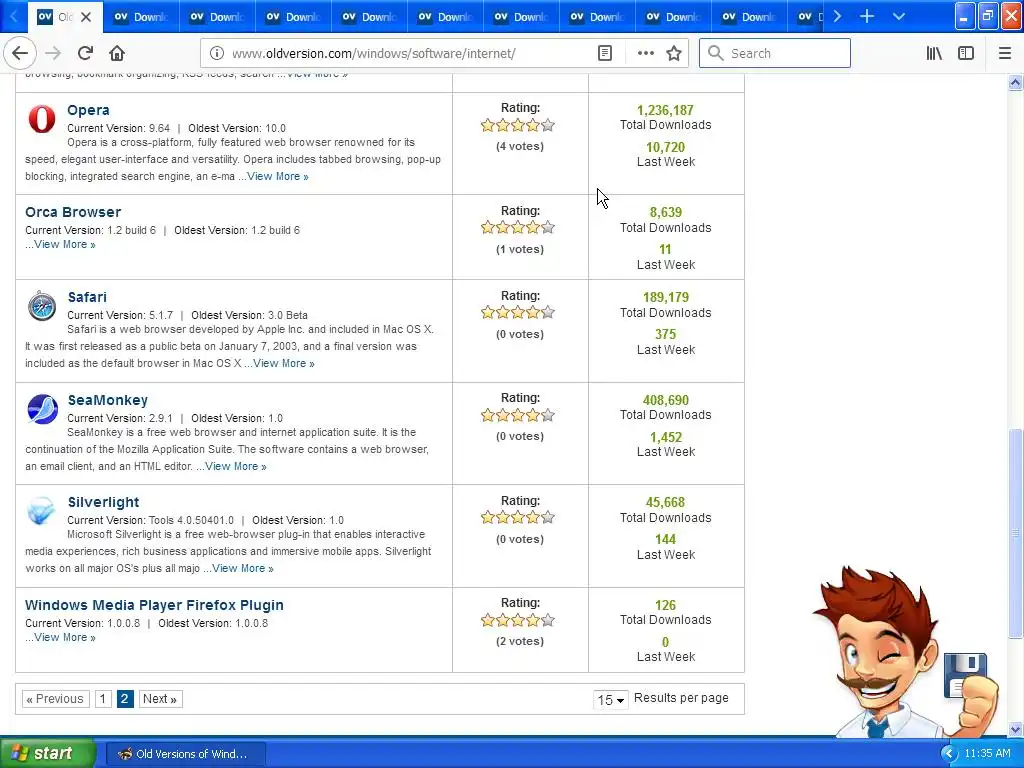
Task: Switch to the third browser tab
Action: pyautogui.click(x=217, y=17)
